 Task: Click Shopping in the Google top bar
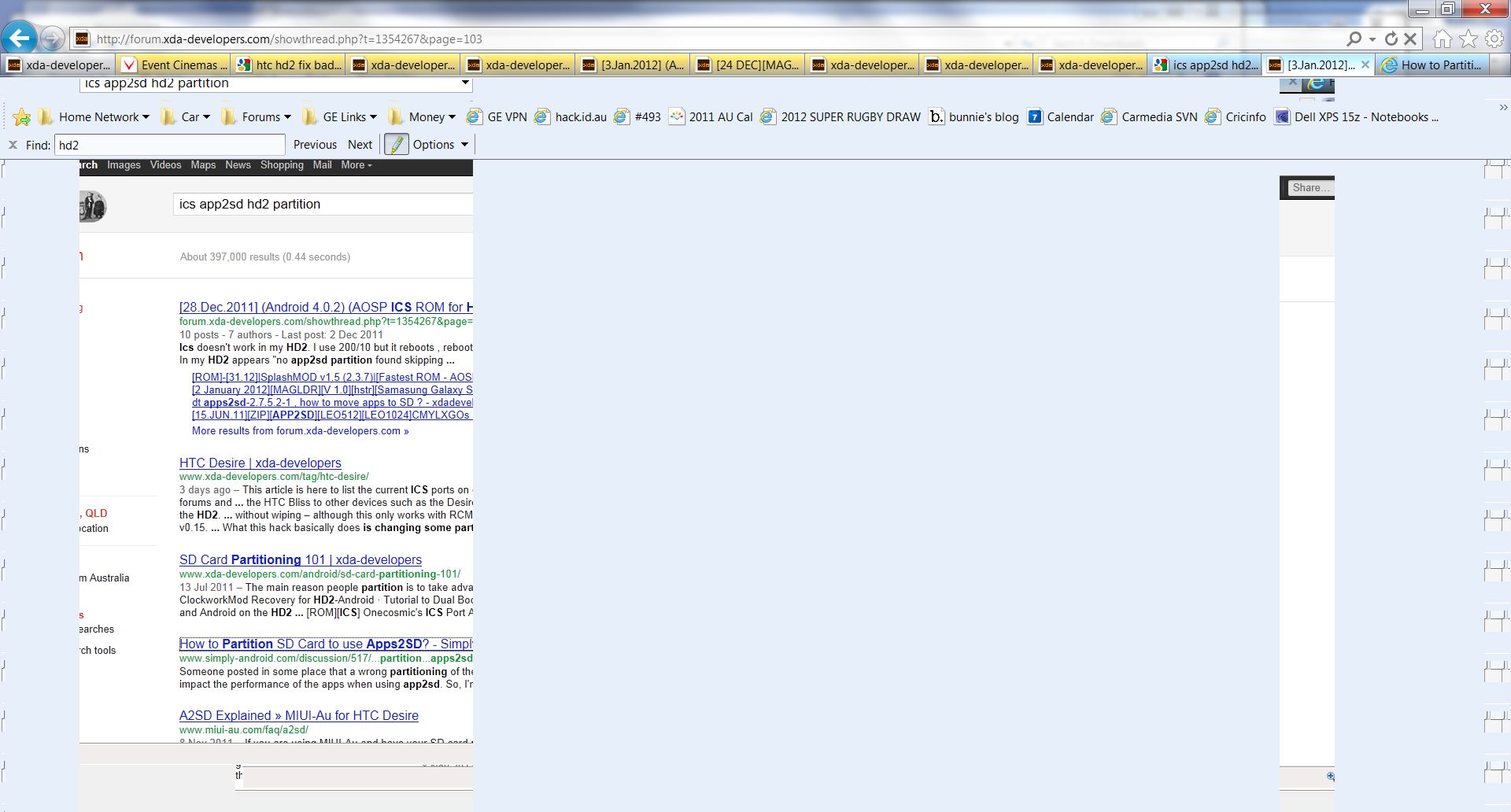point(282,165)
